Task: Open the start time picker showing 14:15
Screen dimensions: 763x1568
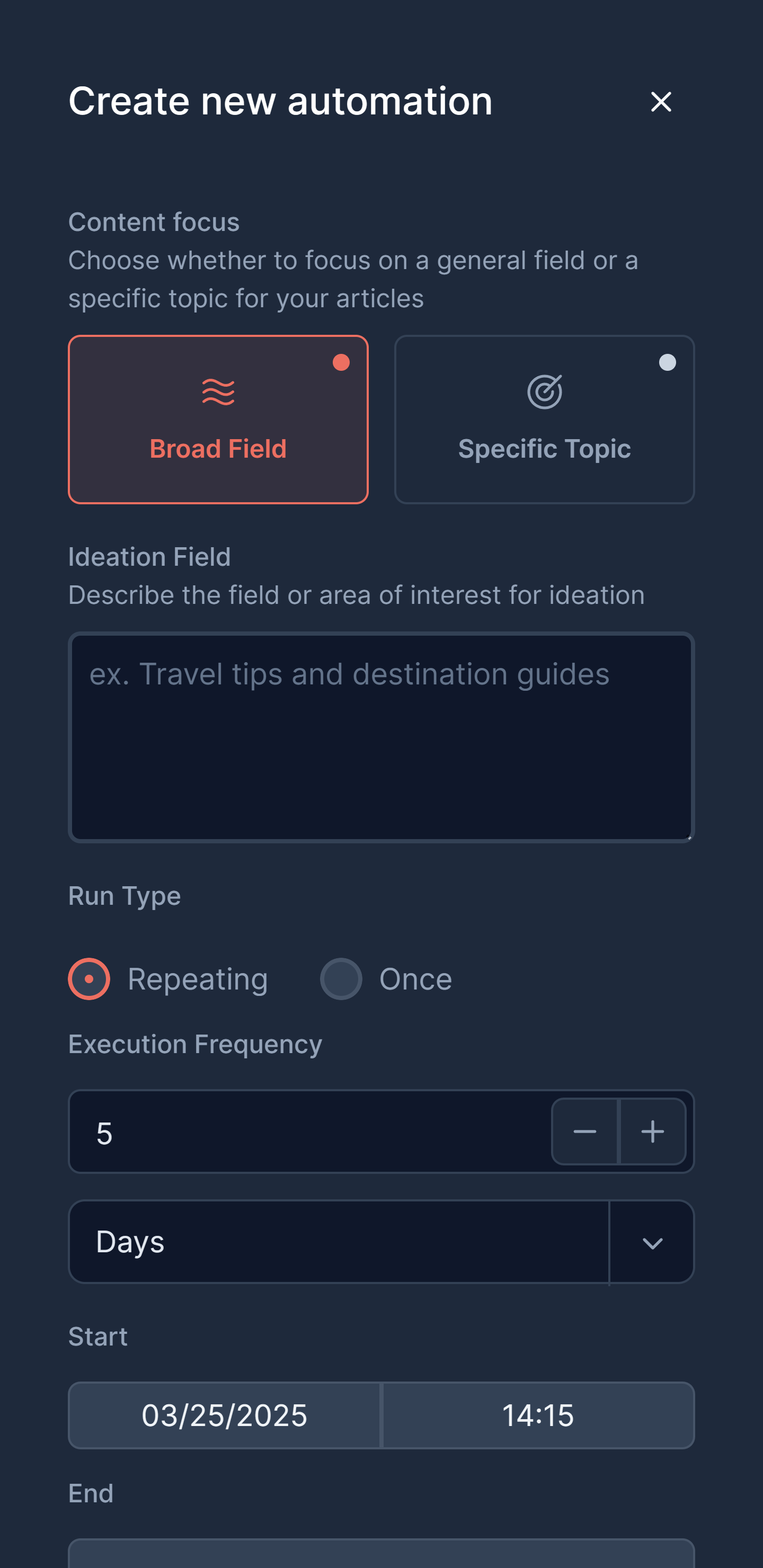Action: click(x=538, y=1415)
